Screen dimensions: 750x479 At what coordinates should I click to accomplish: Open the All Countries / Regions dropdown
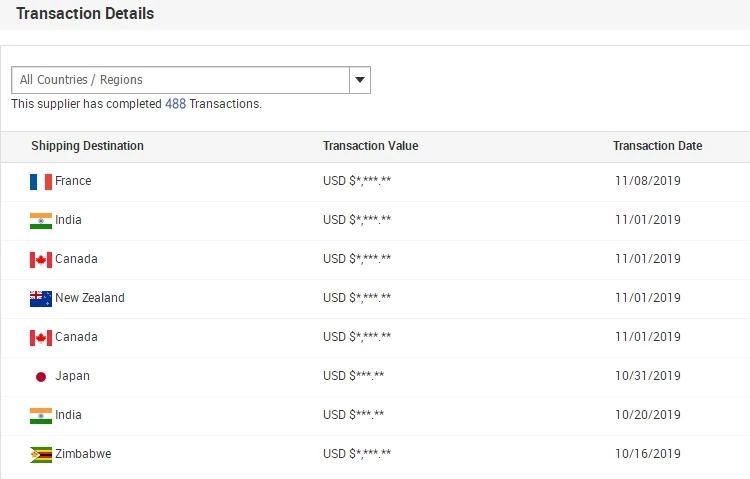coord(180,80)
